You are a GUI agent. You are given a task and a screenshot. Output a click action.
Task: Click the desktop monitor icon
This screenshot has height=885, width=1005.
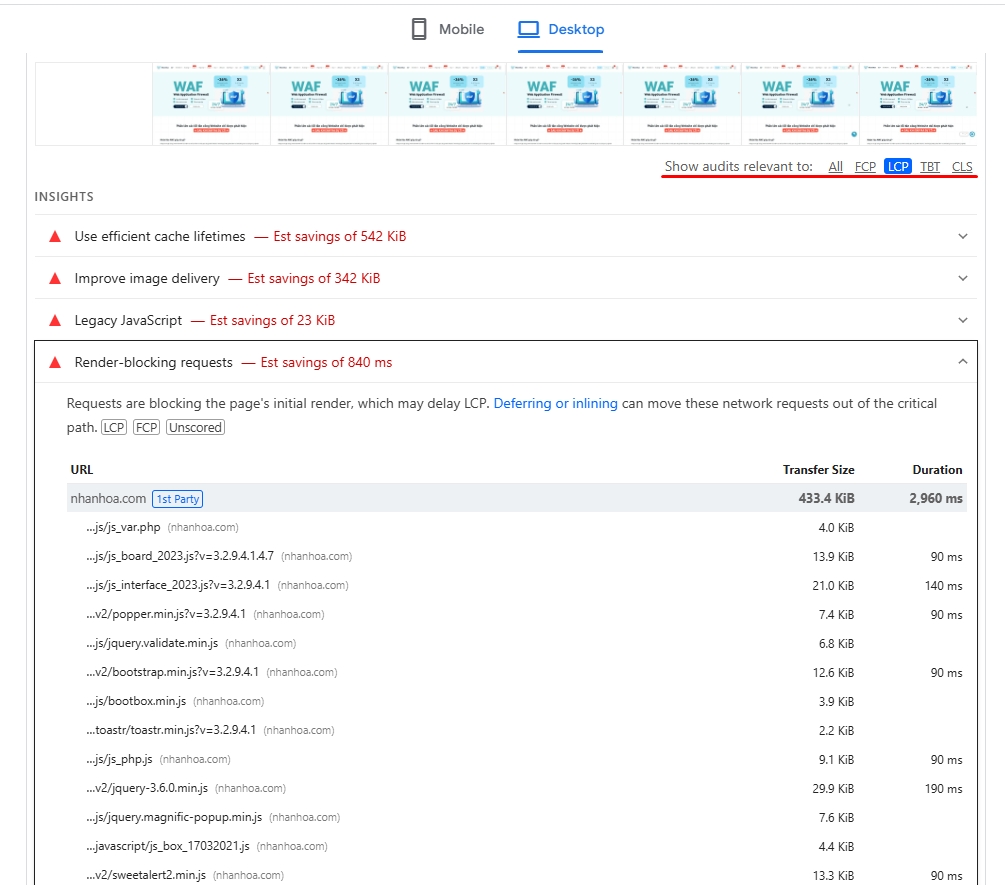click(x=529, y=29)
